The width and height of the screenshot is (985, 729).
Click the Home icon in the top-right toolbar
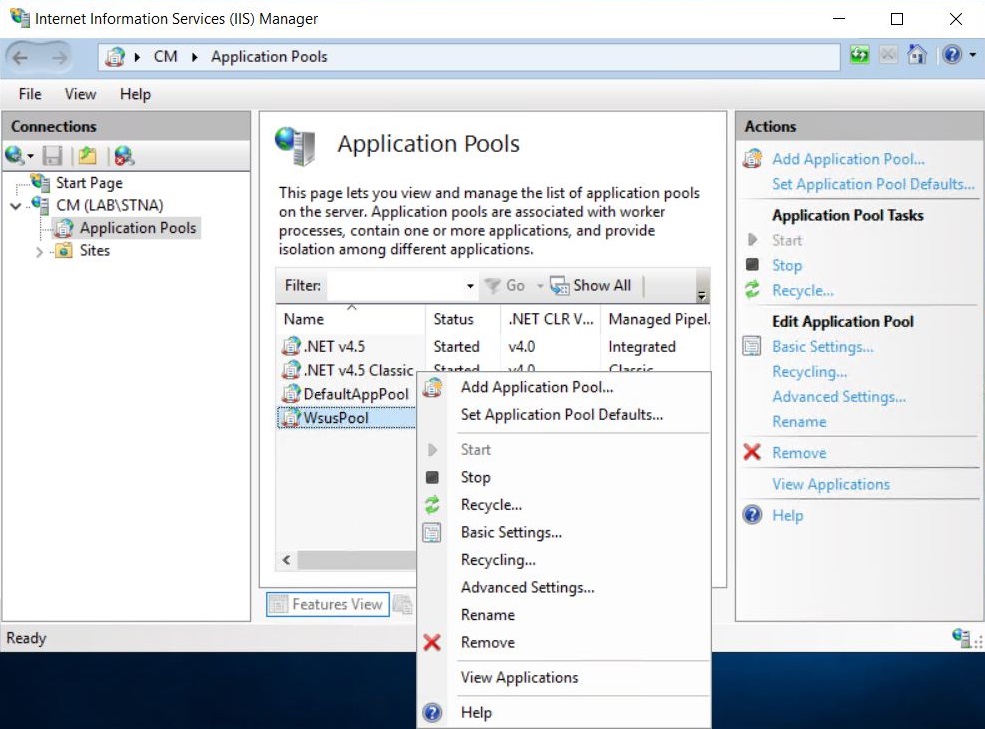pos(916,56)
